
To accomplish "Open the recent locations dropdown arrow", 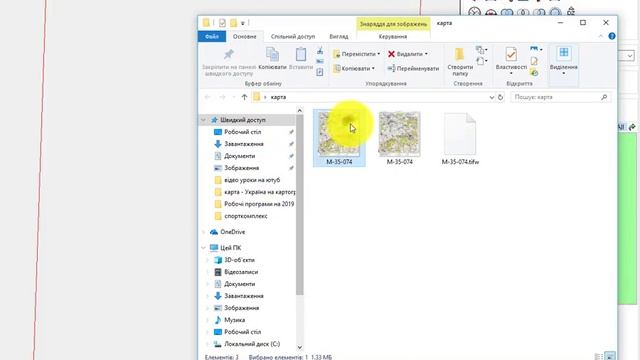I will [234, 97].
